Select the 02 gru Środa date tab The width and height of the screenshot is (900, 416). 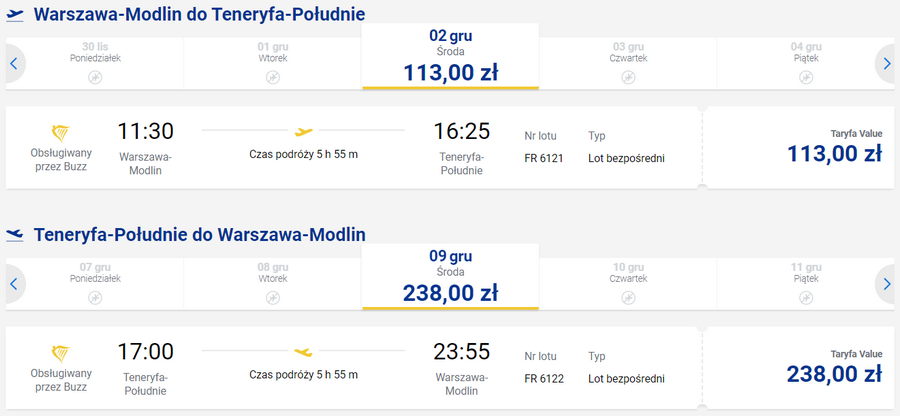pyautogui.click(x=451, y=56)
